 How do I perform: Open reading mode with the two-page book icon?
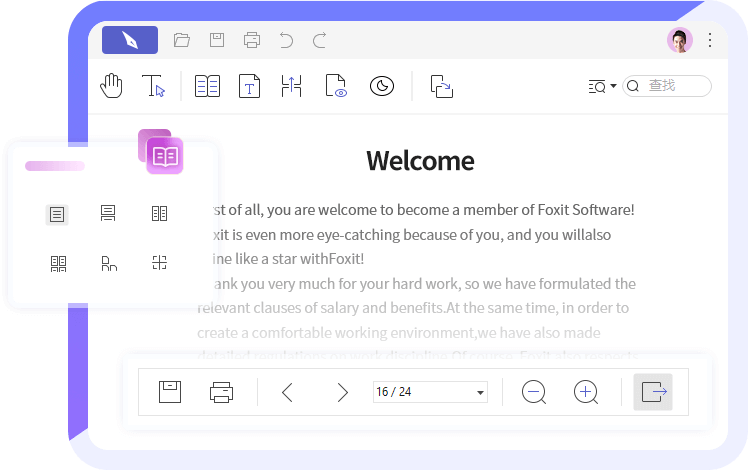207,87
